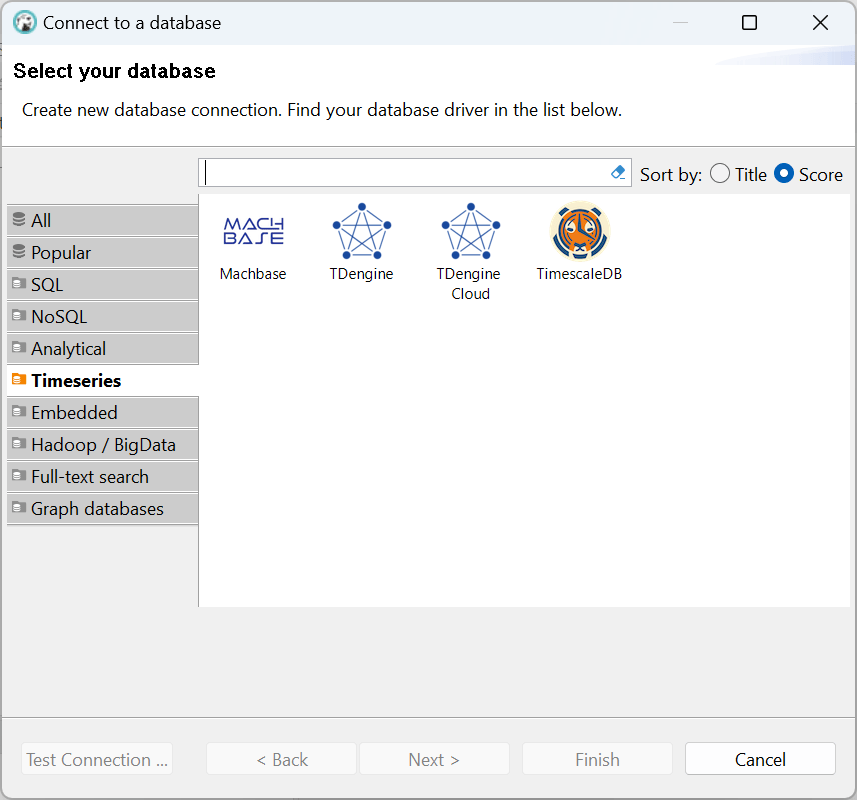Focus the driver search text field

click(405, 173)
